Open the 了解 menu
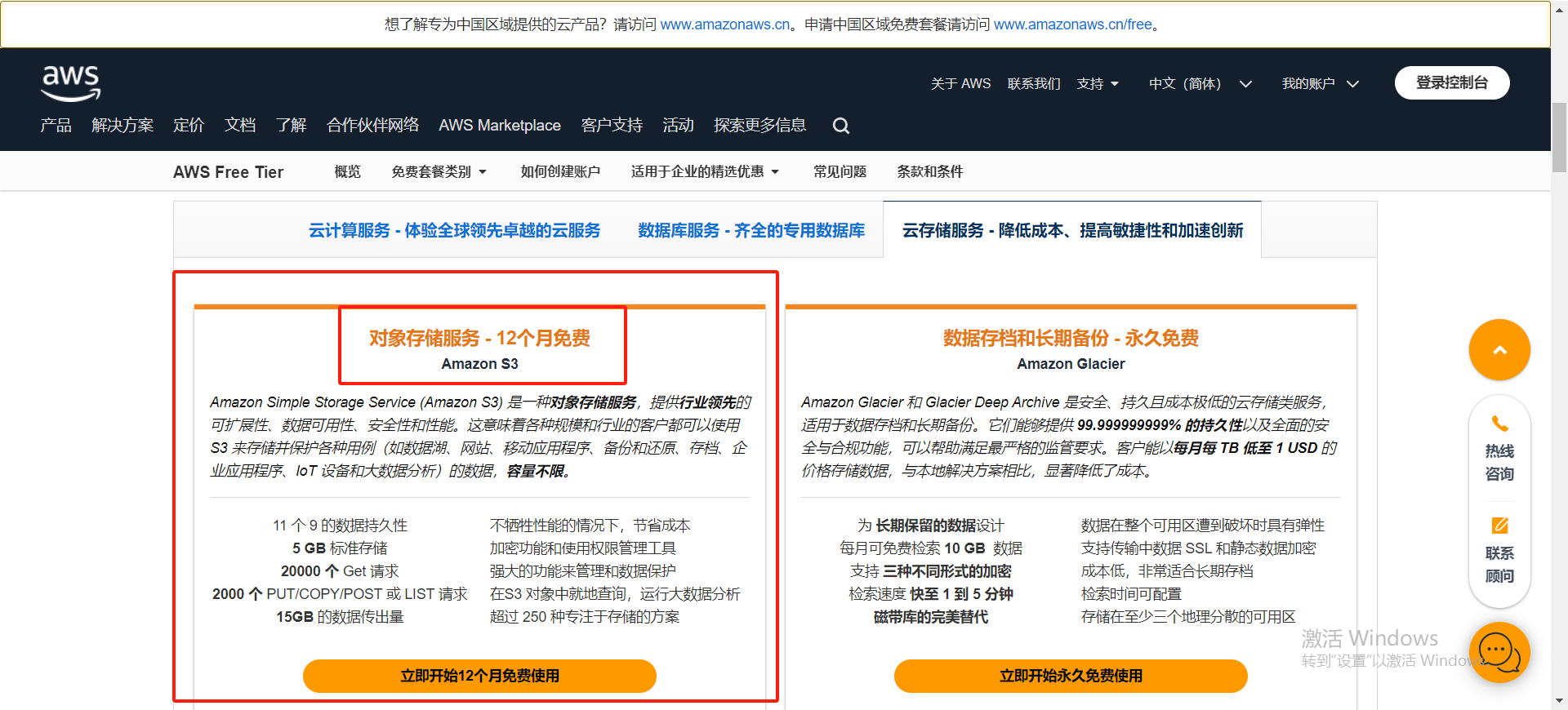The height and width of the screenshot is (710, 1568). [291, 125]
